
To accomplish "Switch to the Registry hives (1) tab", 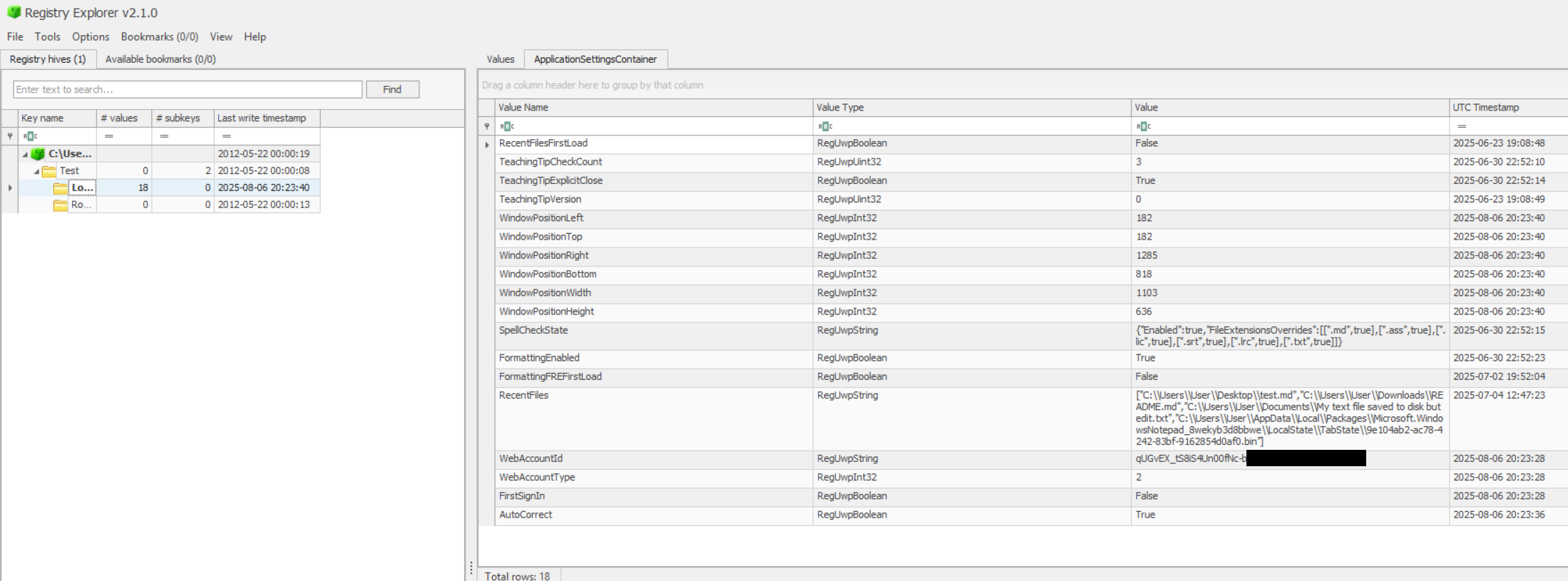I will [x=48, y=59].
